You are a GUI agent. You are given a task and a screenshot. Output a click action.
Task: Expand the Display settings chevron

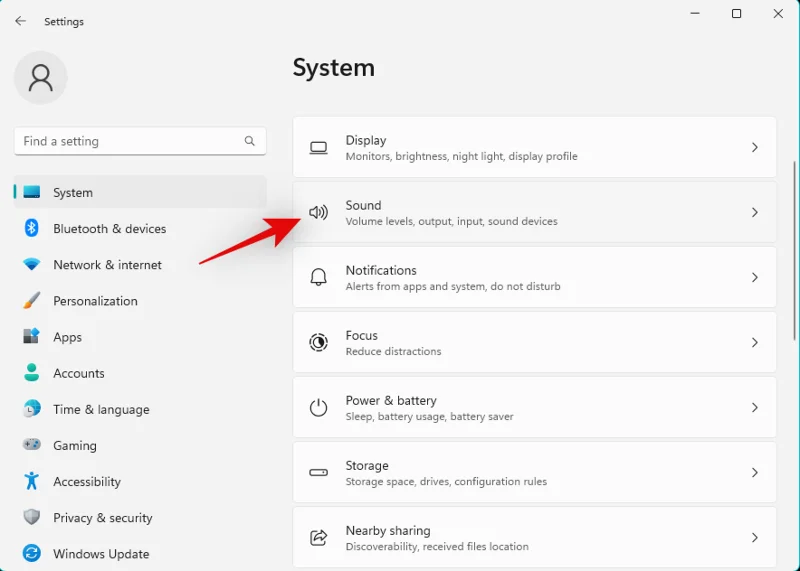coord(755,148)
